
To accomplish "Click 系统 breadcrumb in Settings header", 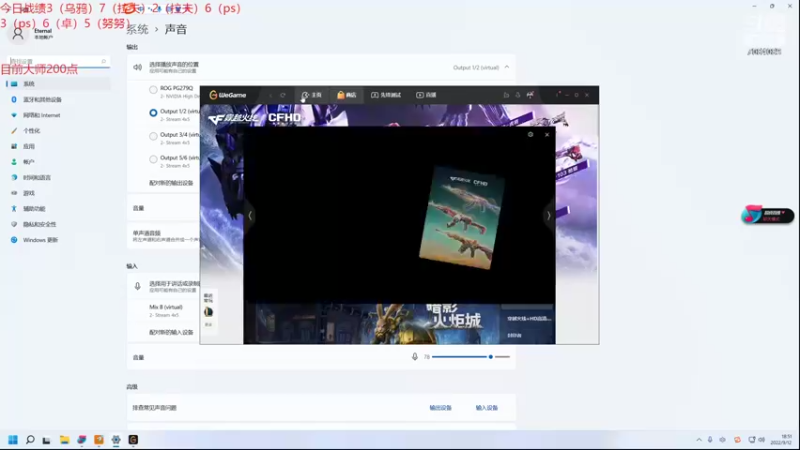I will [137, 30].
